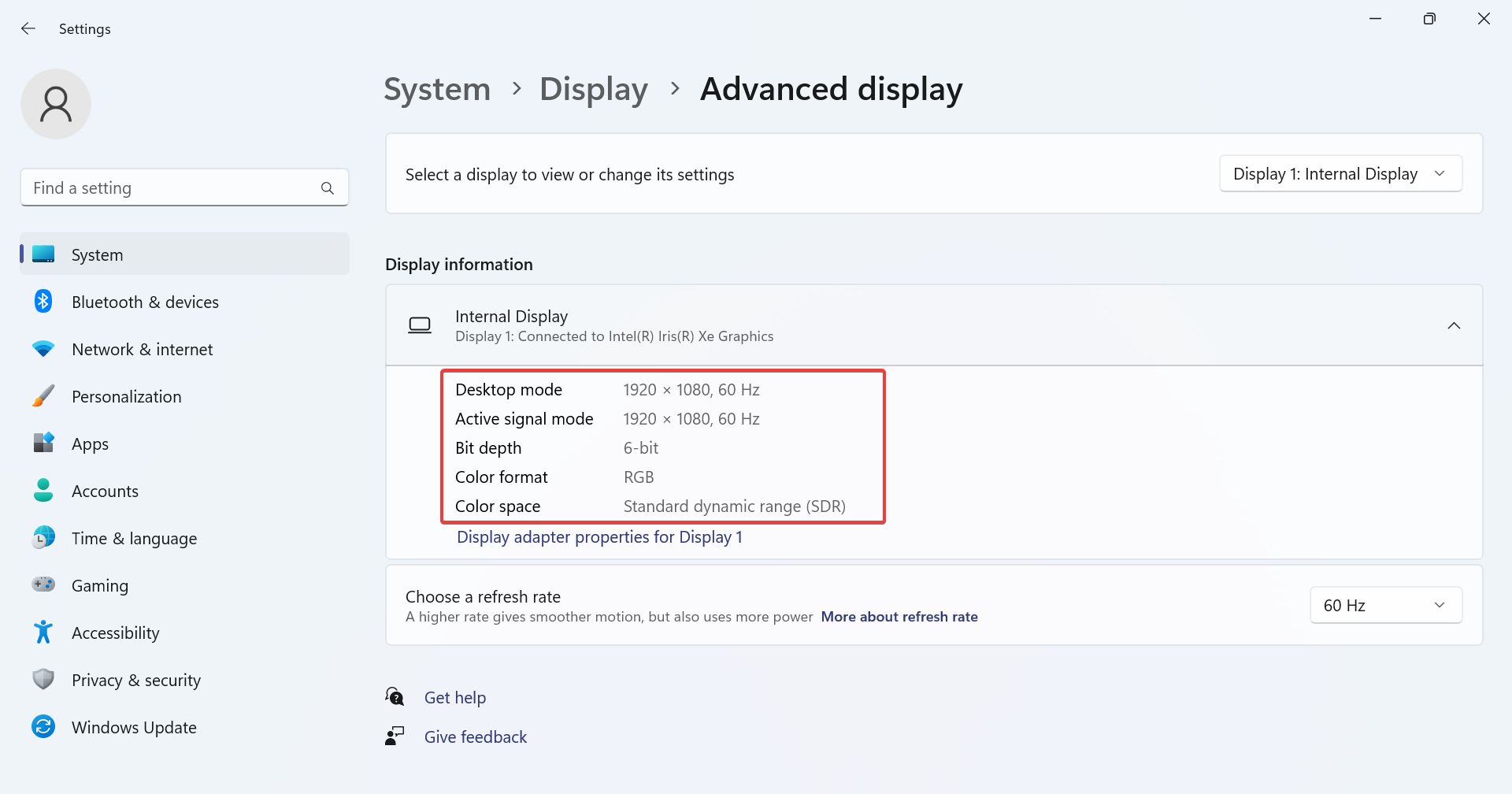Click Standard dynamic range (SDR) value
The width and height of the screenshot is (1512, 794).
point(735,506)
